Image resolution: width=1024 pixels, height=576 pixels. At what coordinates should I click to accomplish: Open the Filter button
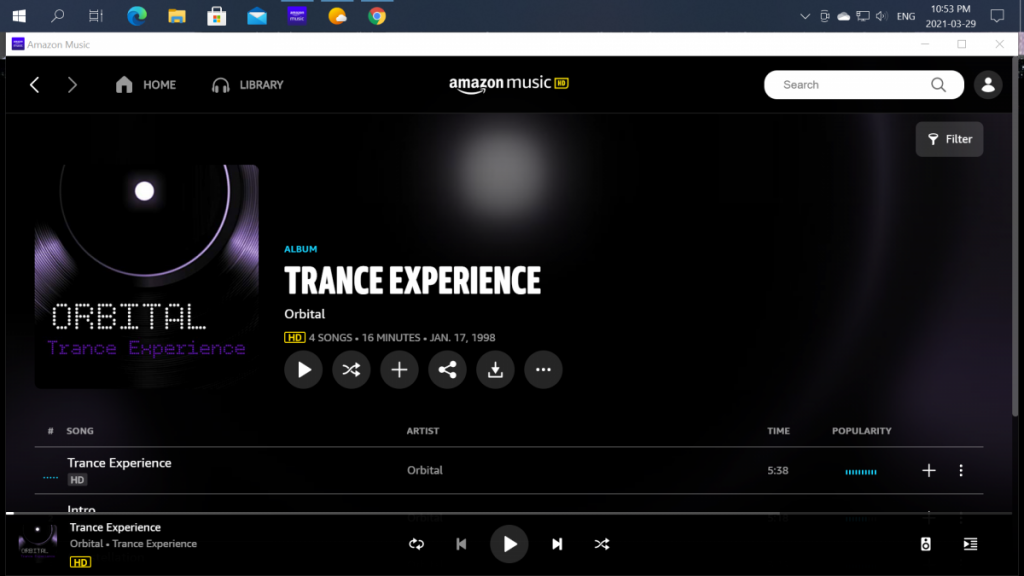pos(950,139)
